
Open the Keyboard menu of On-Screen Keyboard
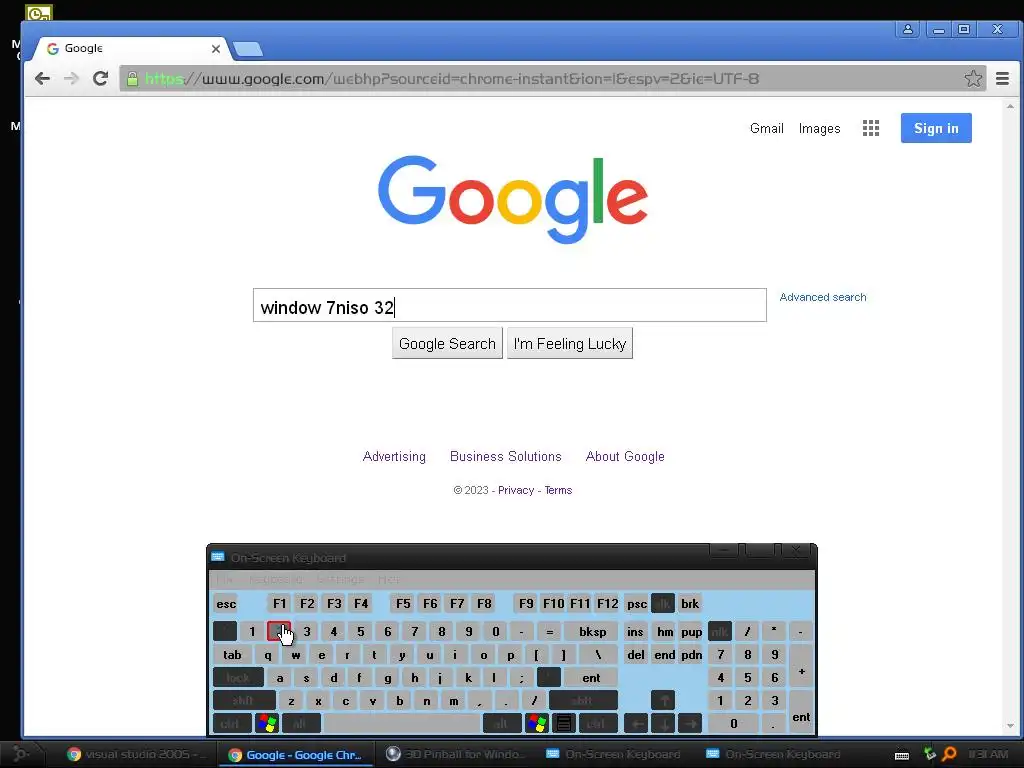click(276, 579)
